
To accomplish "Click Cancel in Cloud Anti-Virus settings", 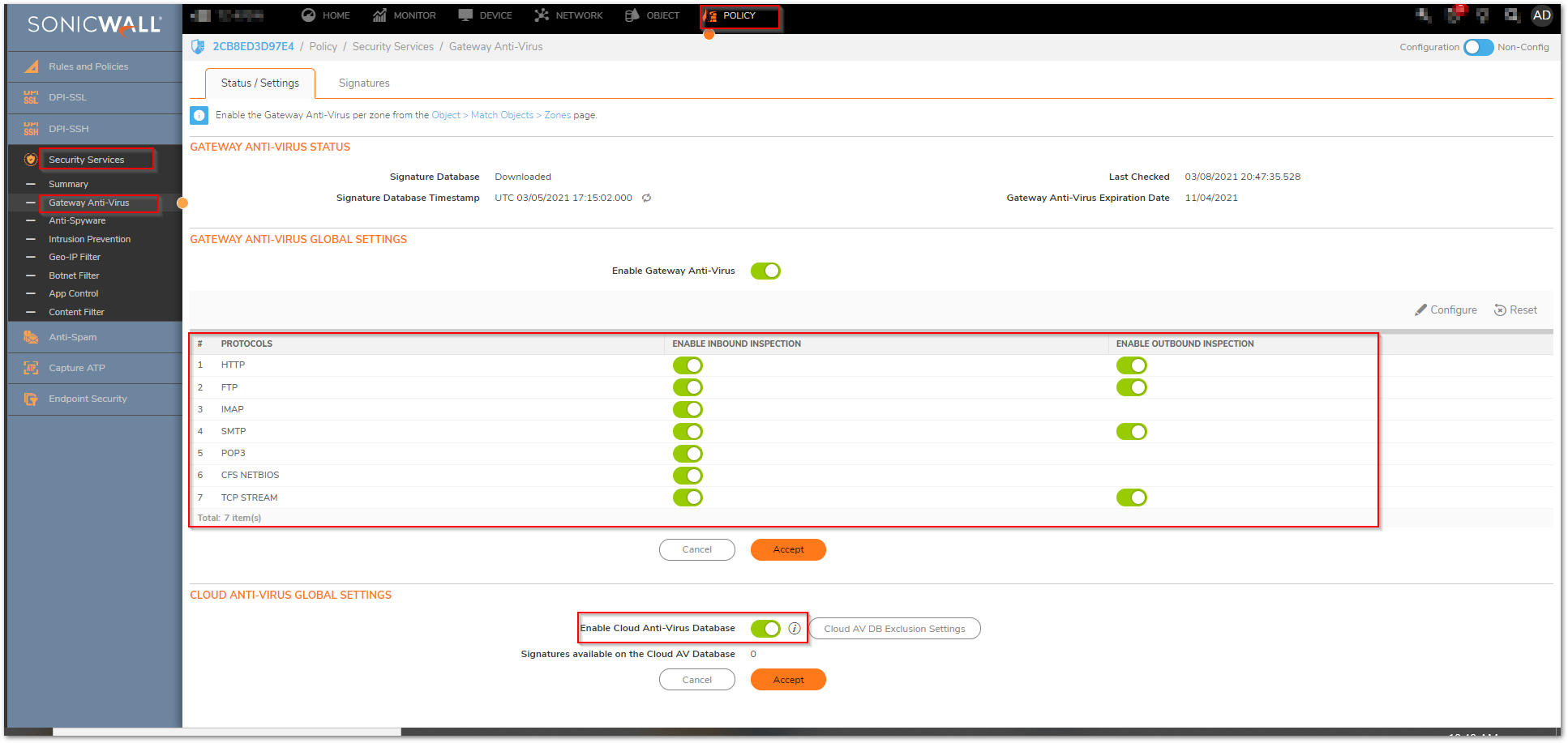I will click(696, 680).
